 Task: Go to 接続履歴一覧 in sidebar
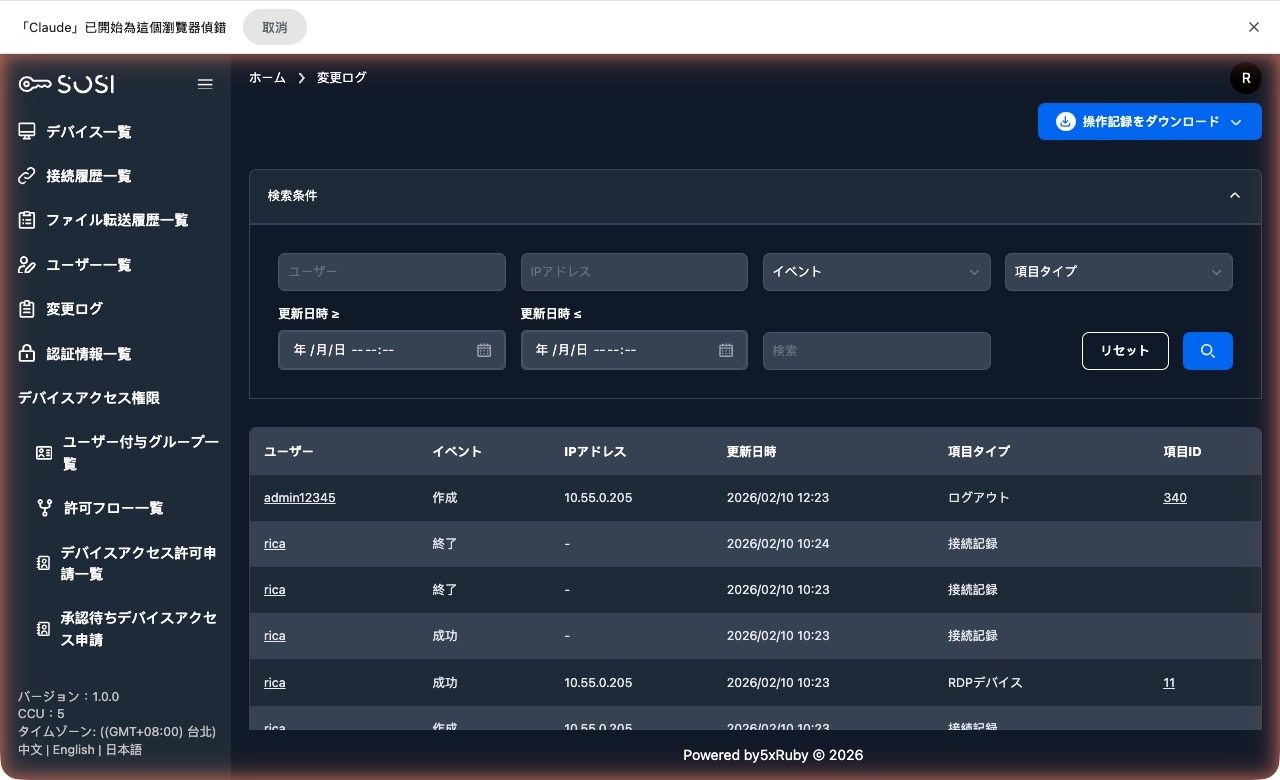(x=88, y=176)
